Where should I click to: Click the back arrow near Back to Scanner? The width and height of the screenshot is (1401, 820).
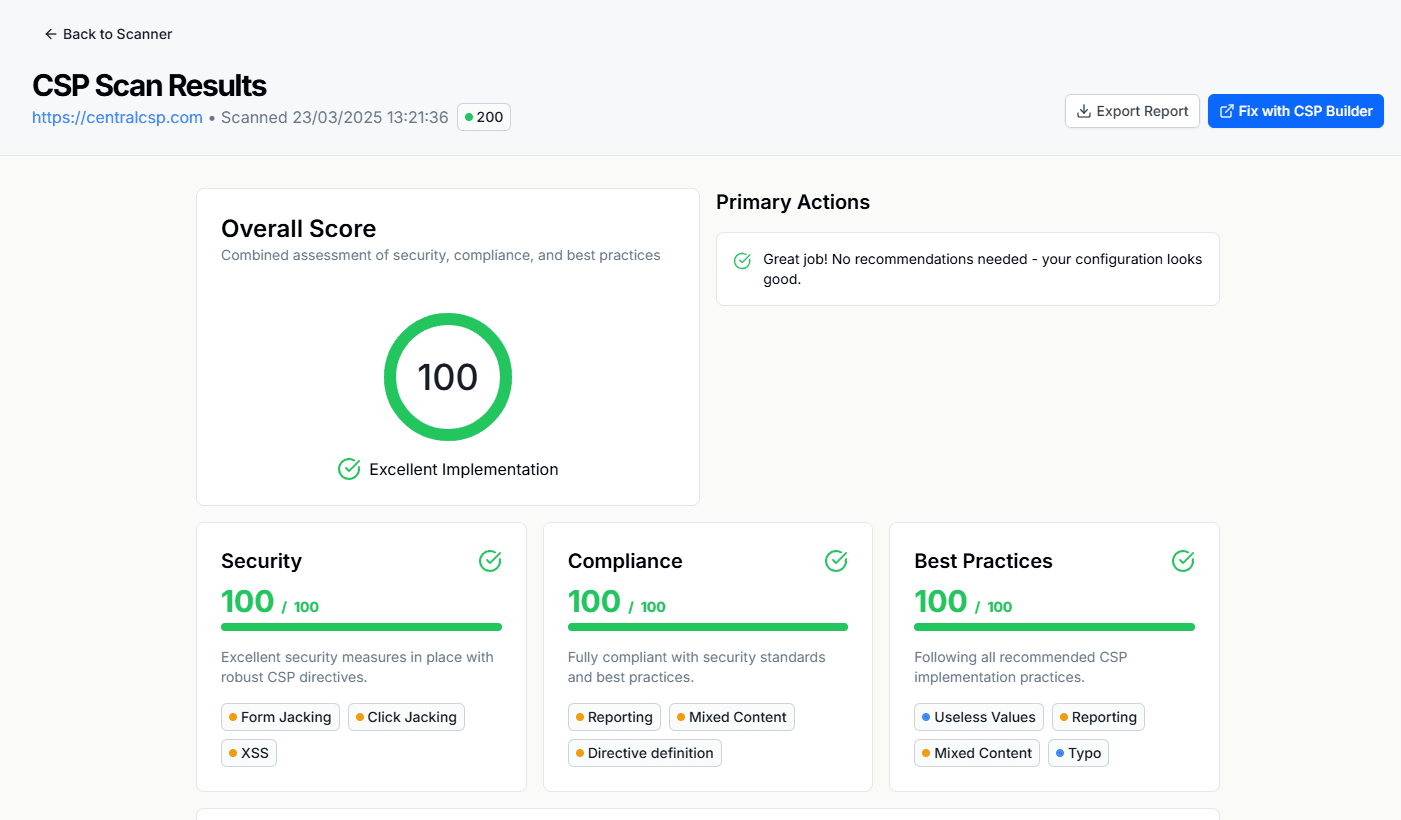coord(49,33)
